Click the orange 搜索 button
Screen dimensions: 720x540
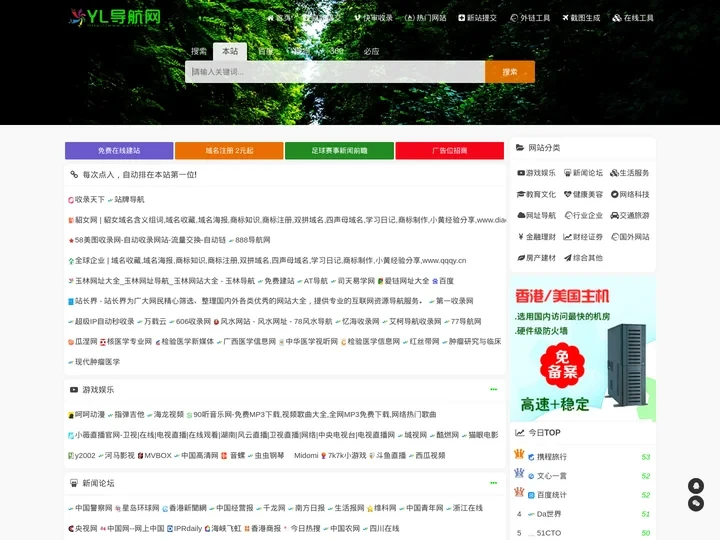[510, 72]
